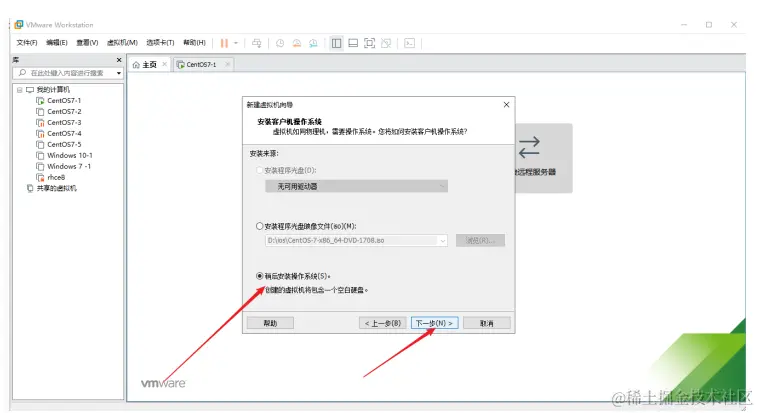Select CentOS7-5 in the library tree
The height and width of the screenshot is (413, 759).
[64, 144]
